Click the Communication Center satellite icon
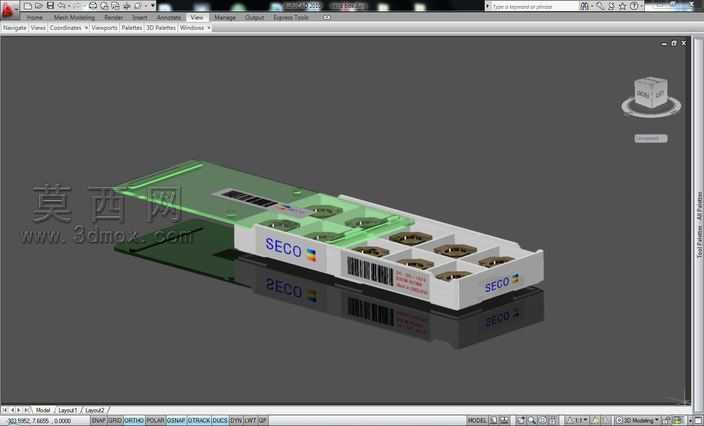The width and height of the screenshot is (704, 426). [x=612, y=6]
